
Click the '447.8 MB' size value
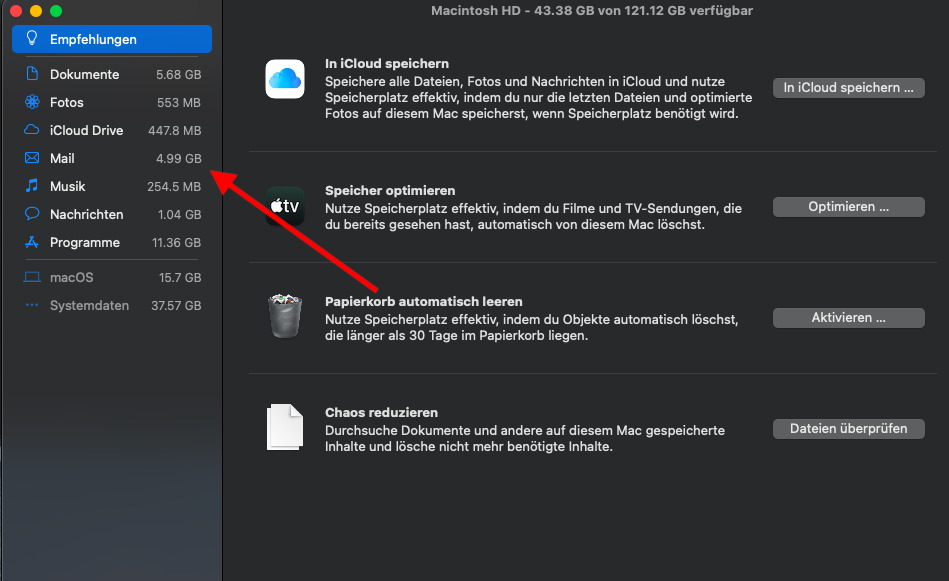click(x=174, y=130)
